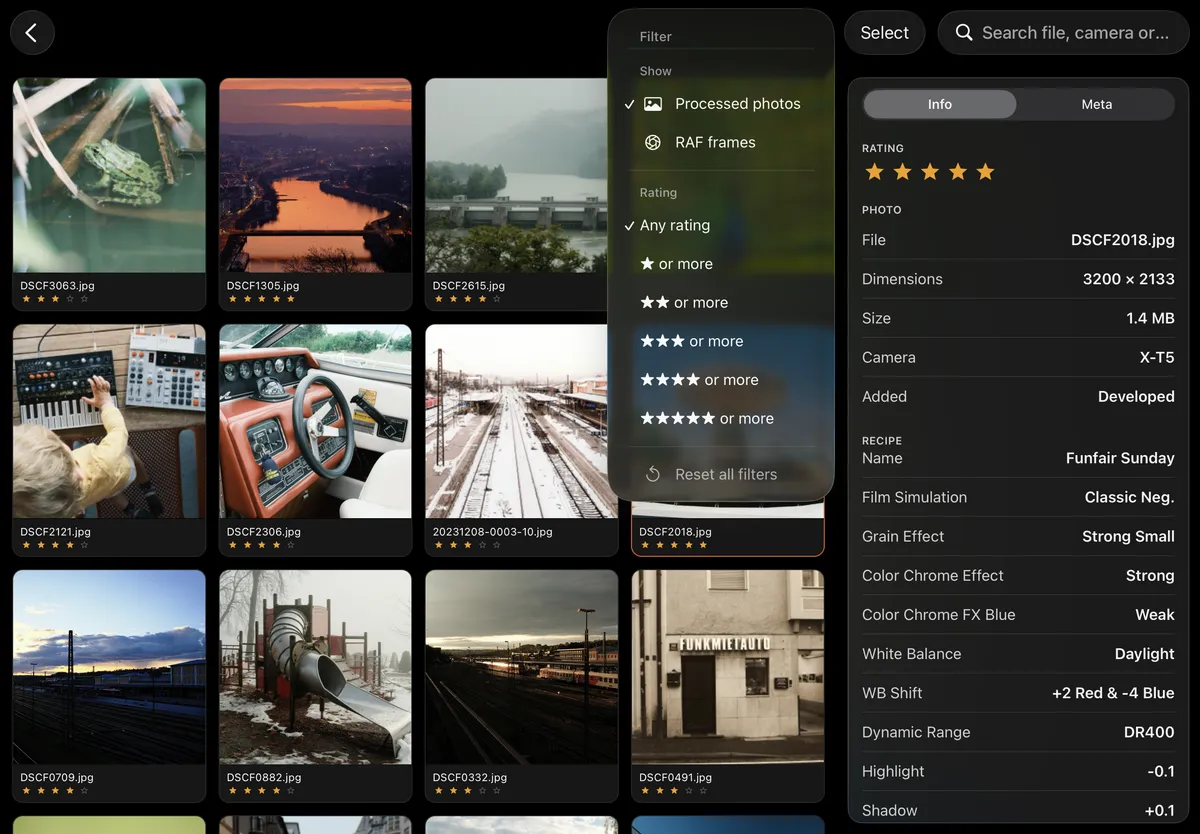Click the Developed value in Added row

coord(1136,396)
